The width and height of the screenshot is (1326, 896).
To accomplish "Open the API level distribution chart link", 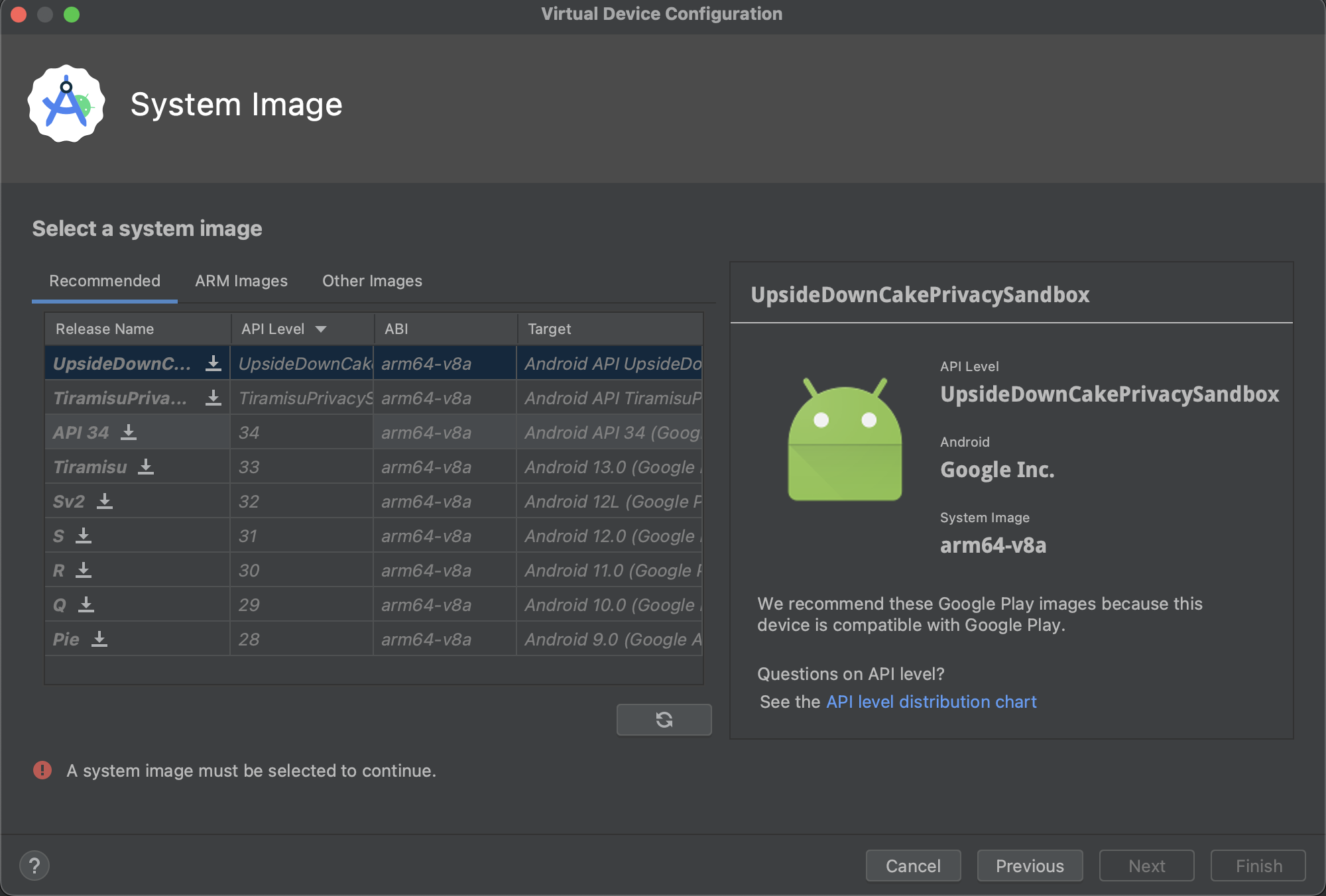I will (931, 702).
